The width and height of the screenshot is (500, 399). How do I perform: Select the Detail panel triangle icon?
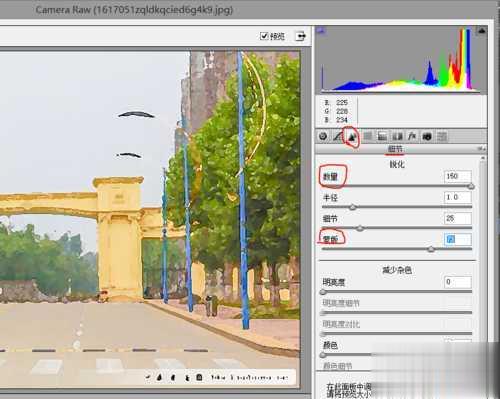(x=352, y=136)
